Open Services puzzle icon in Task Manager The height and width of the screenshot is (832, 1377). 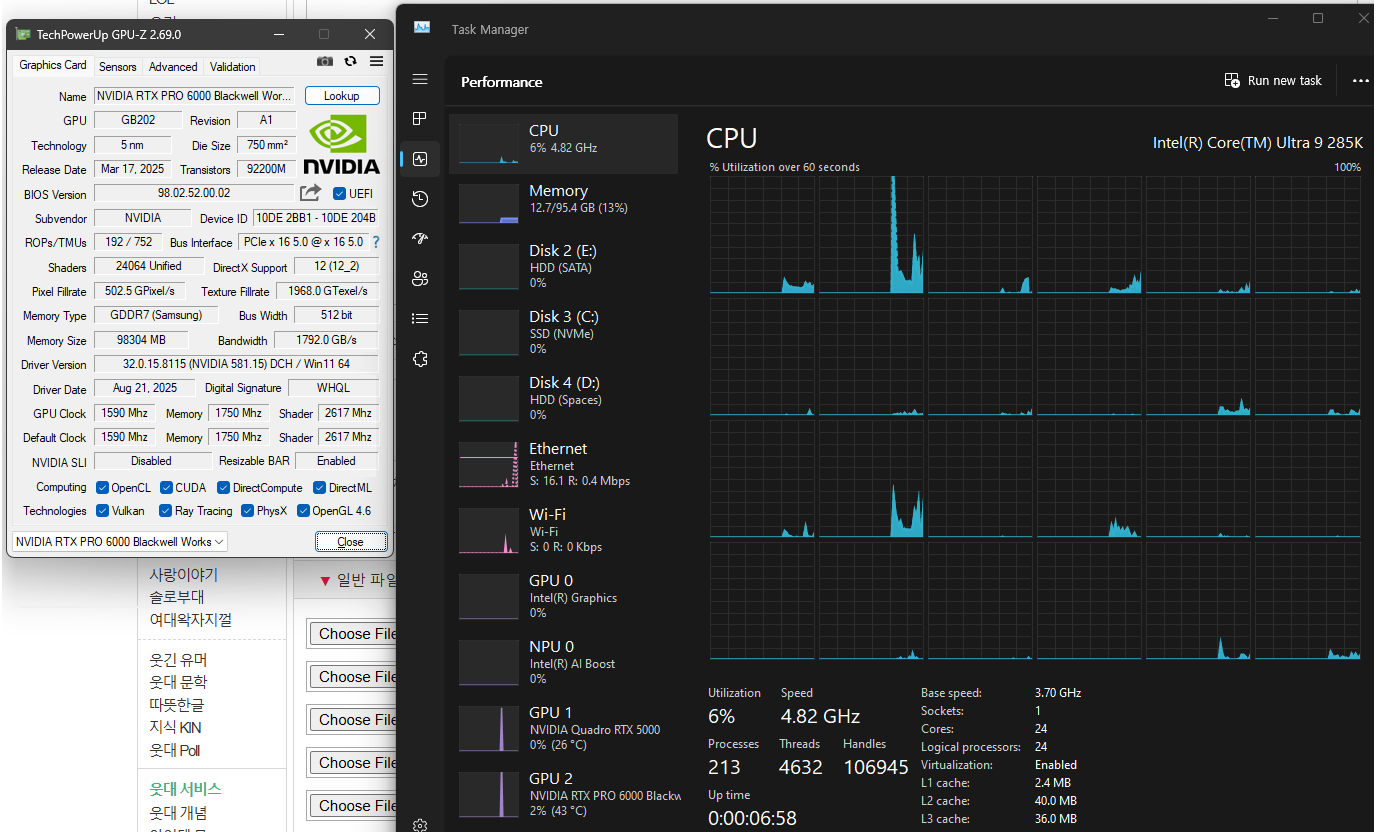[x=420, y=359]
